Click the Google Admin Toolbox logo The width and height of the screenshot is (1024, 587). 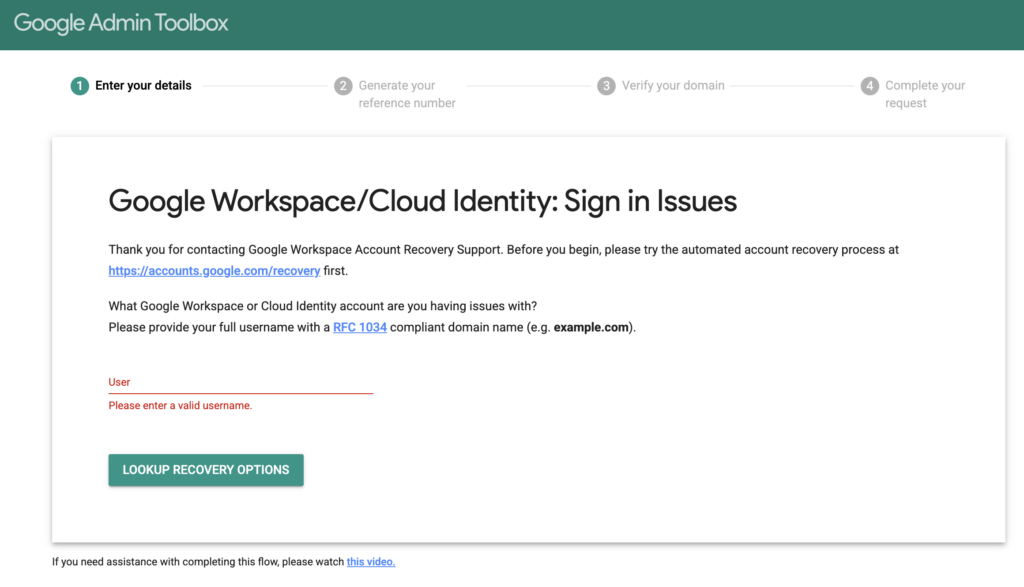121,23
